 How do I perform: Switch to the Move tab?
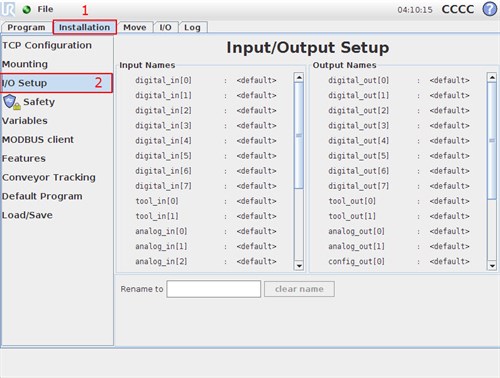135,27
